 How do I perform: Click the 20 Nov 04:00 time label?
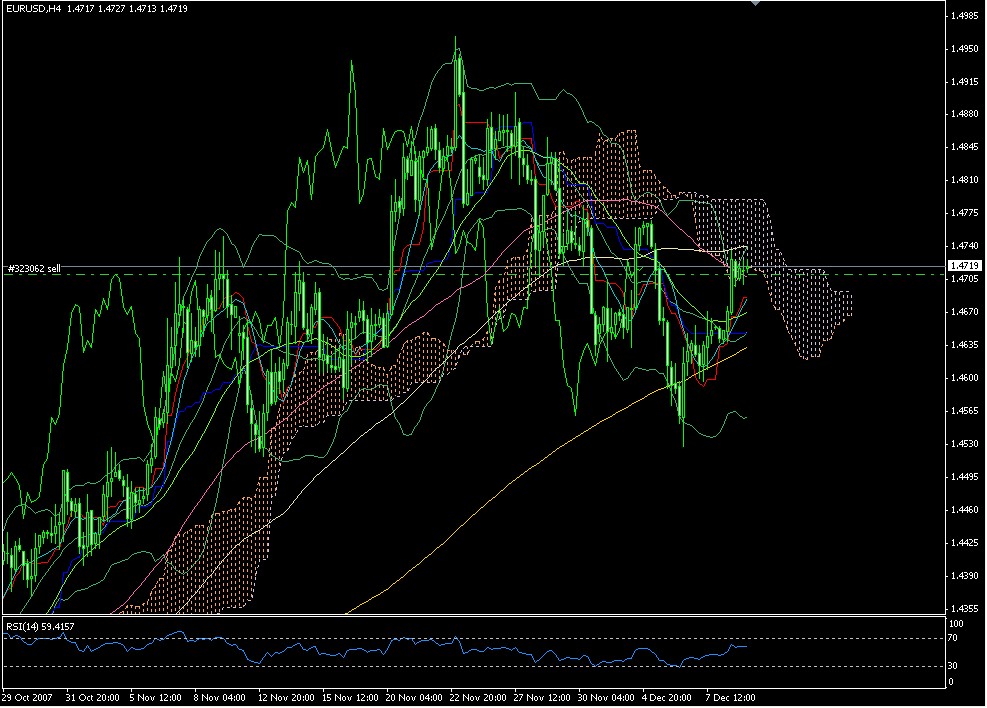click(x=414, y=697)
